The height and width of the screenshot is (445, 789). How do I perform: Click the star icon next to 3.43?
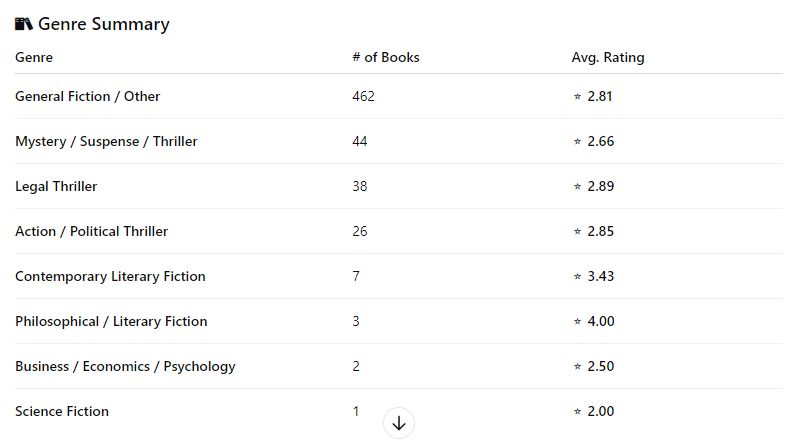(x=577, y=277)
